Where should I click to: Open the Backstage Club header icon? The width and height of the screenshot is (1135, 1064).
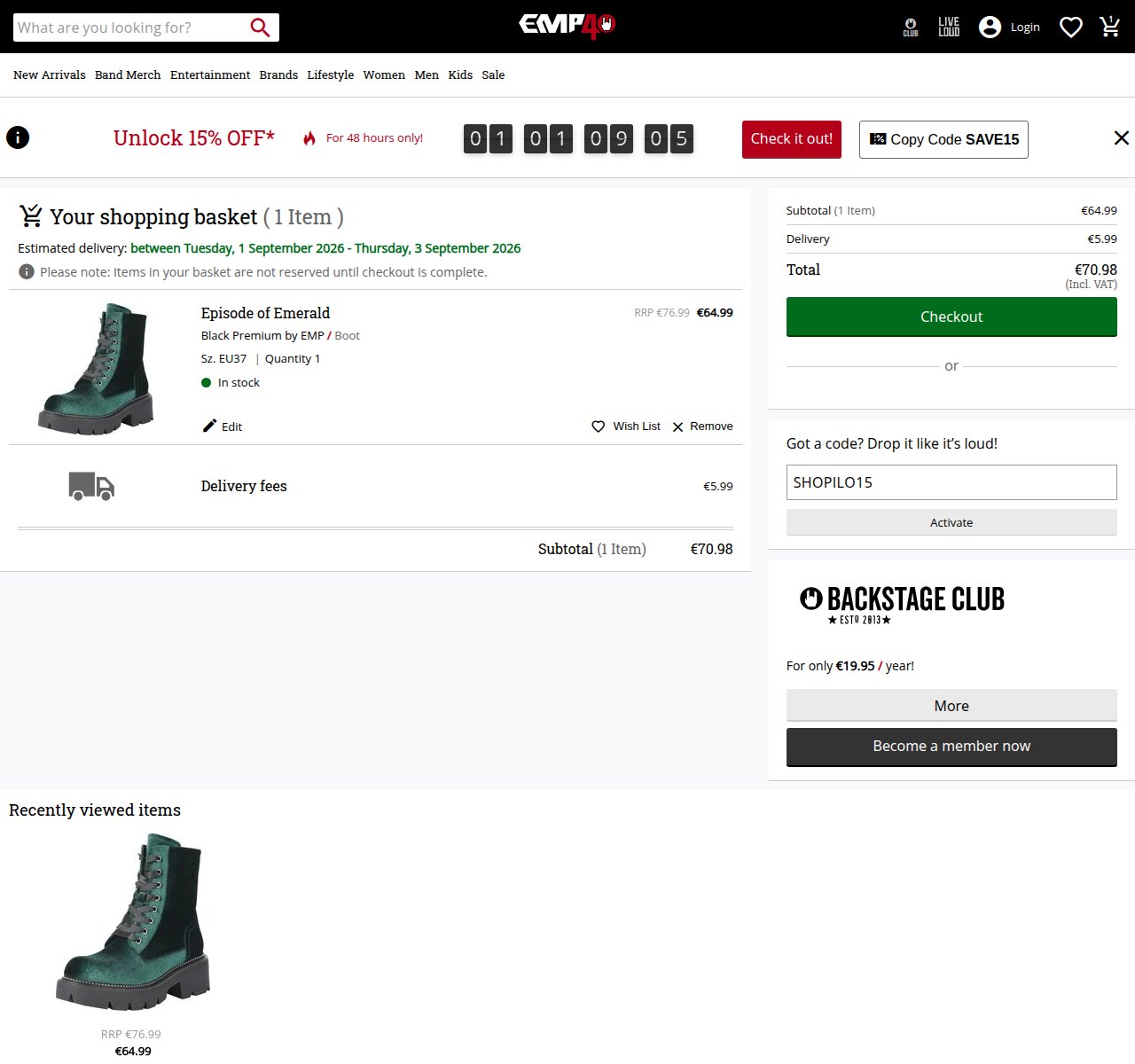click(x=911, y=27)
